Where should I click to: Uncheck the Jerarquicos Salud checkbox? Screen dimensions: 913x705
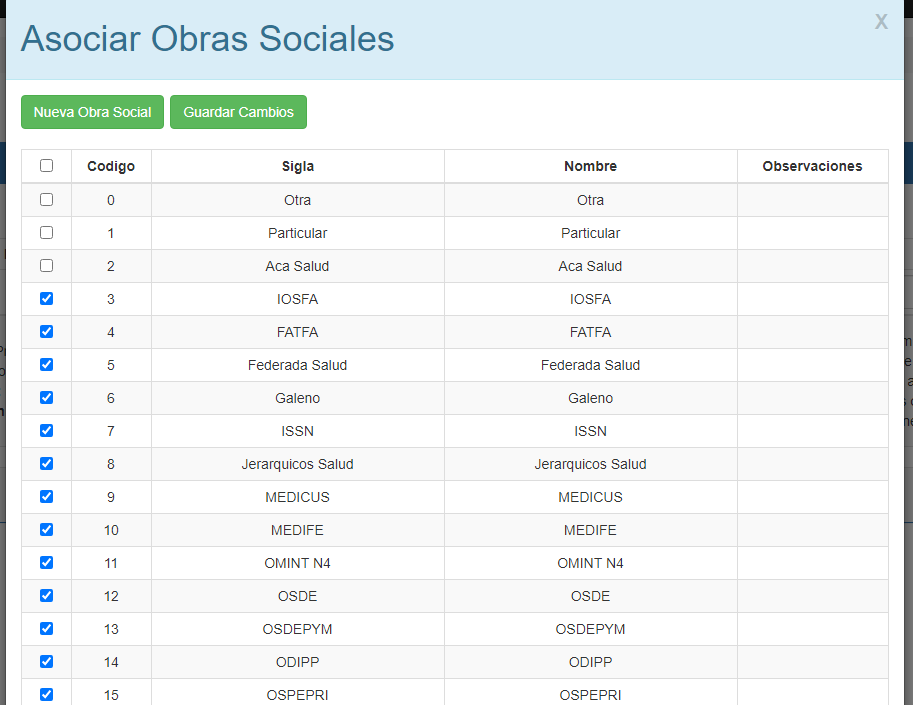[46, 464]
